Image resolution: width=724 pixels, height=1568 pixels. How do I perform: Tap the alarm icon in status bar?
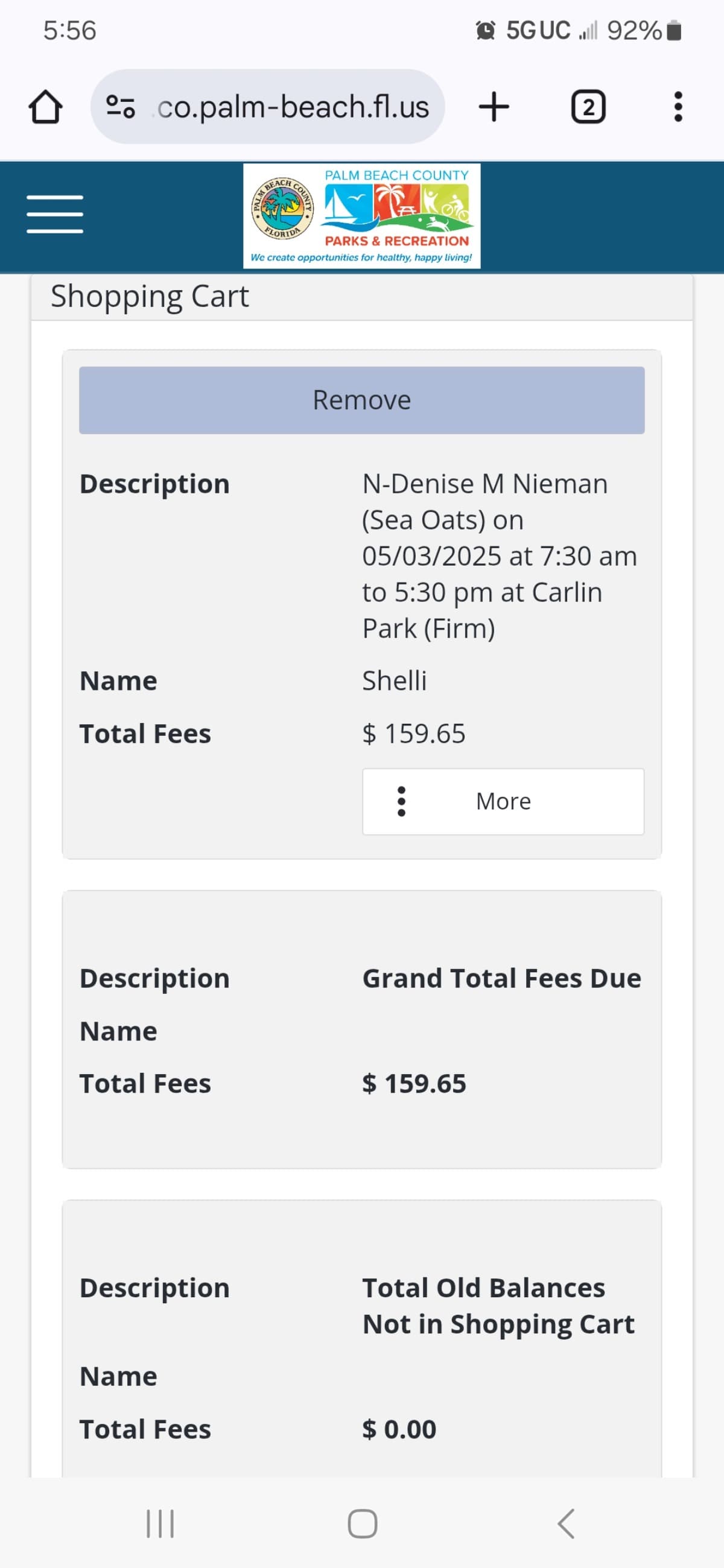[485, 30]
